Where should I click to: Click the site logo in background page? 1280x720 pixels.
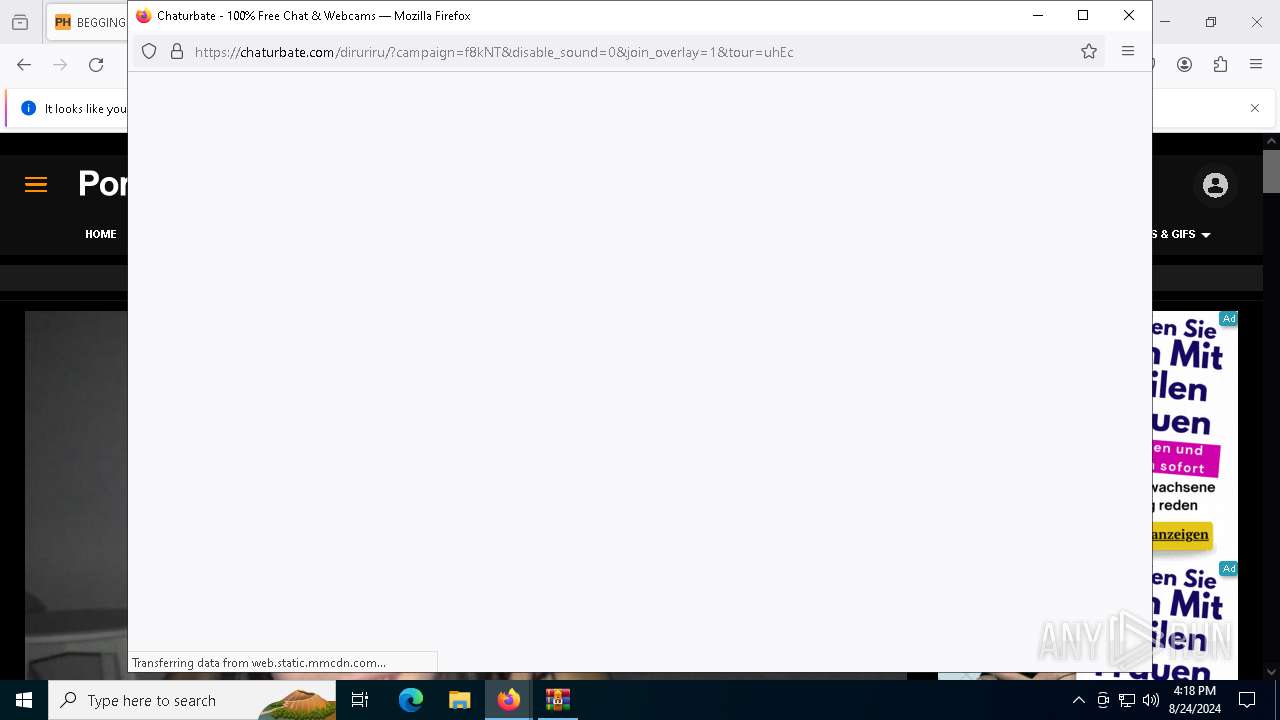[103, 184]
